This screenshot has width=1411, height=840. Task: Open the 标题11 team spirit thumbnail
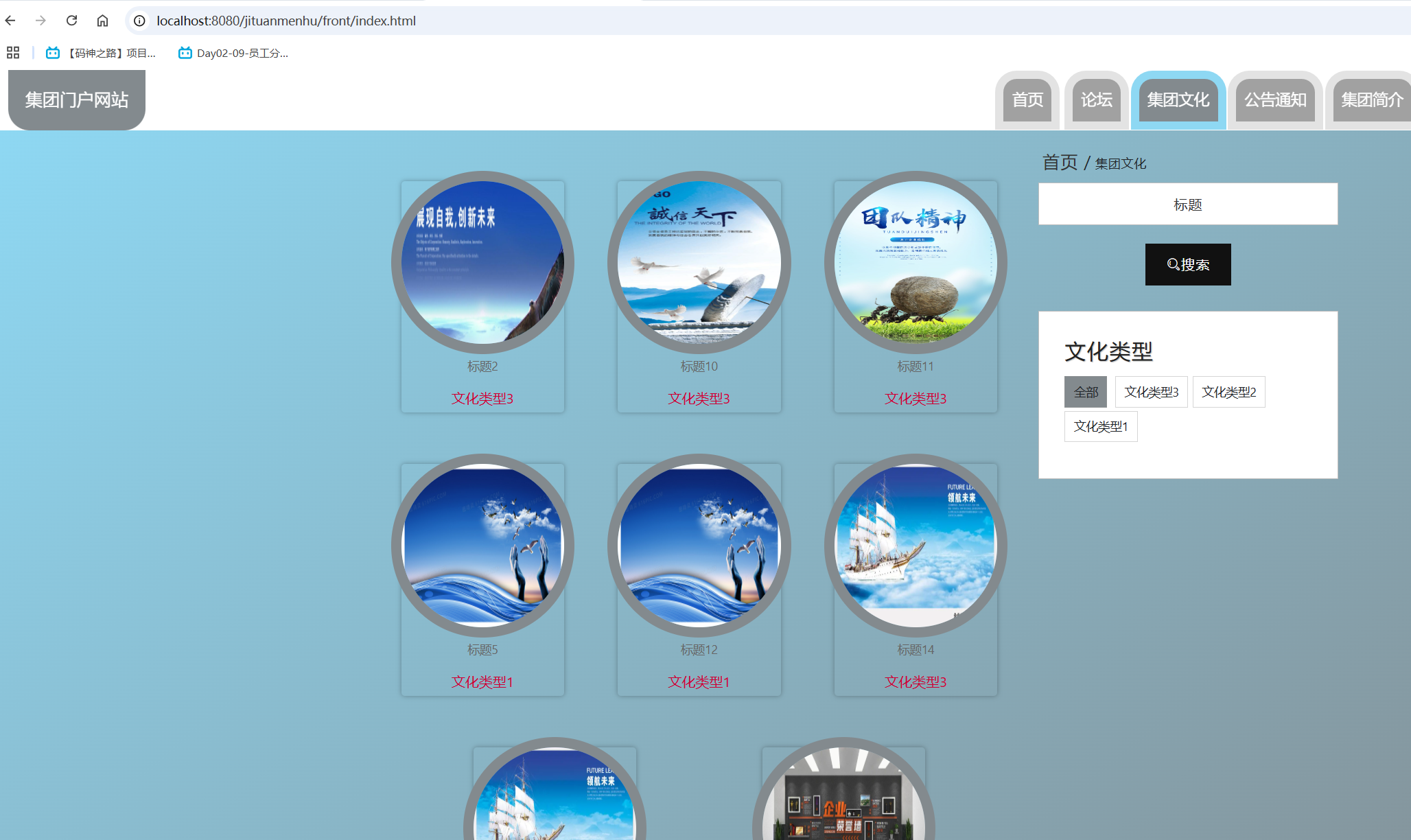tap(916, 262)
